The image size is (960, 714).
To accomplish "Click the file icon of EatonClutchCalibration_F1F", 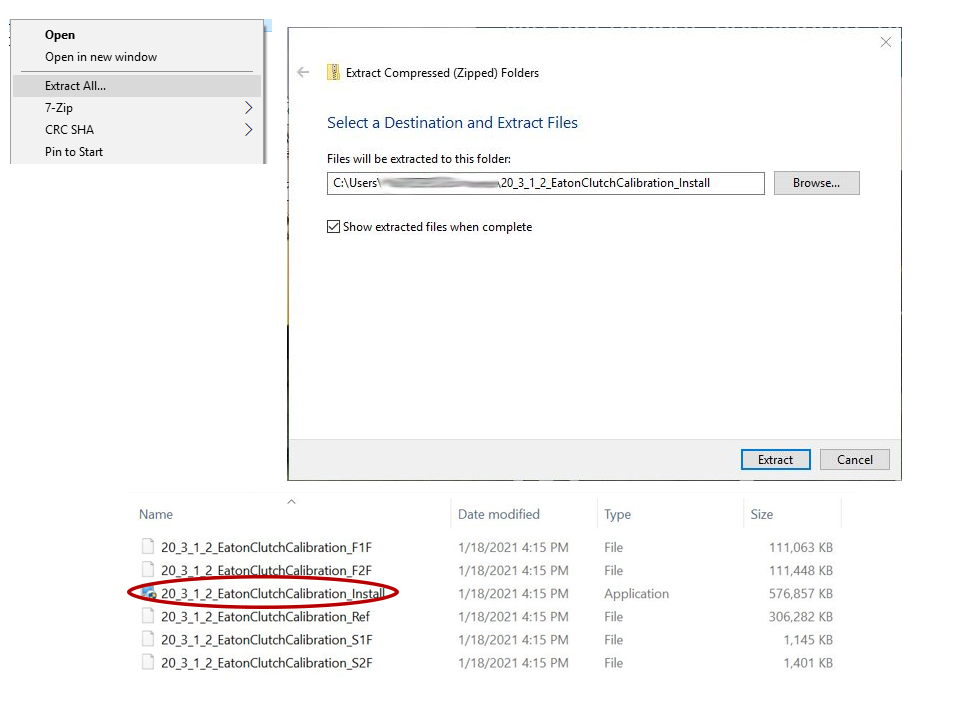I will (x=148, y=546).
